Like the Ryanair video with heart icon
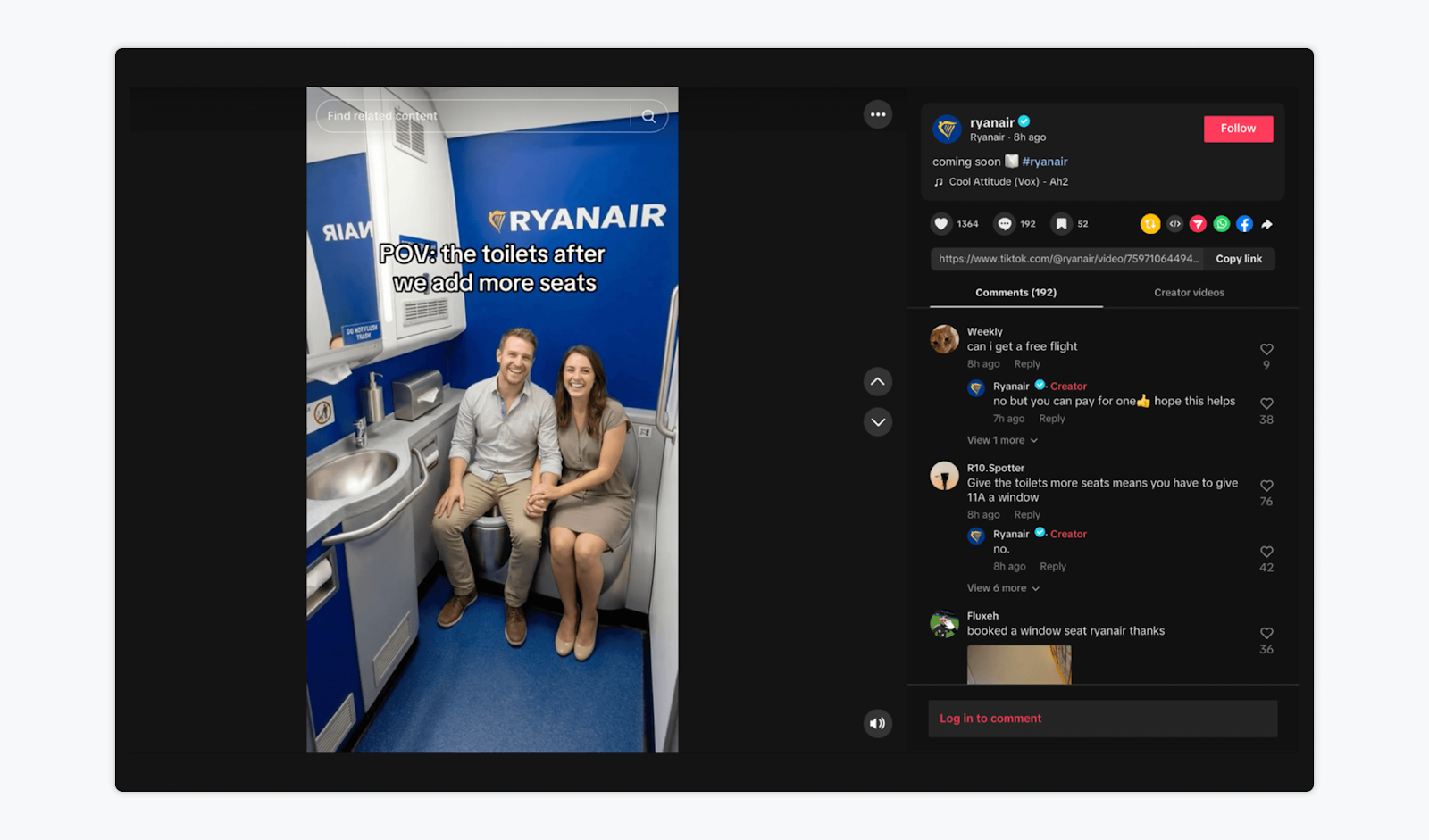The height and width of the screenshot is (840, 1429). tap(941, 224)
